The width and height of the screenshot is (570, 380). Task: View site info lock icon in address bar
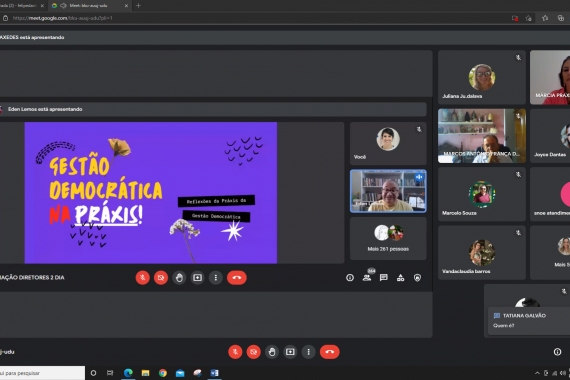pos(5,18)
